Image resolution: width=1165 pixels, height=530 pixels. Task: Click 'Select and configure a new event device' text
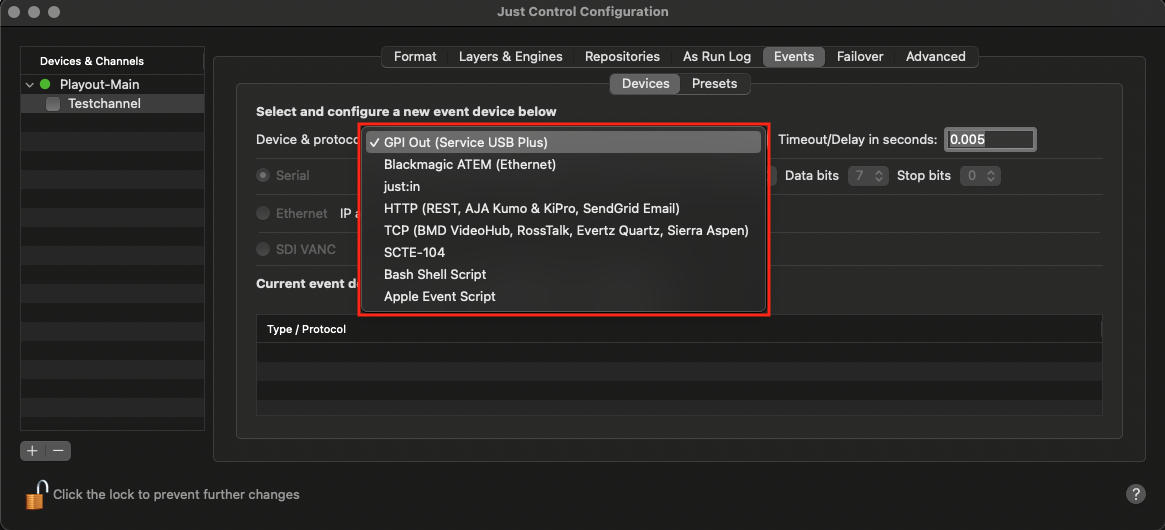pos(406,112)
